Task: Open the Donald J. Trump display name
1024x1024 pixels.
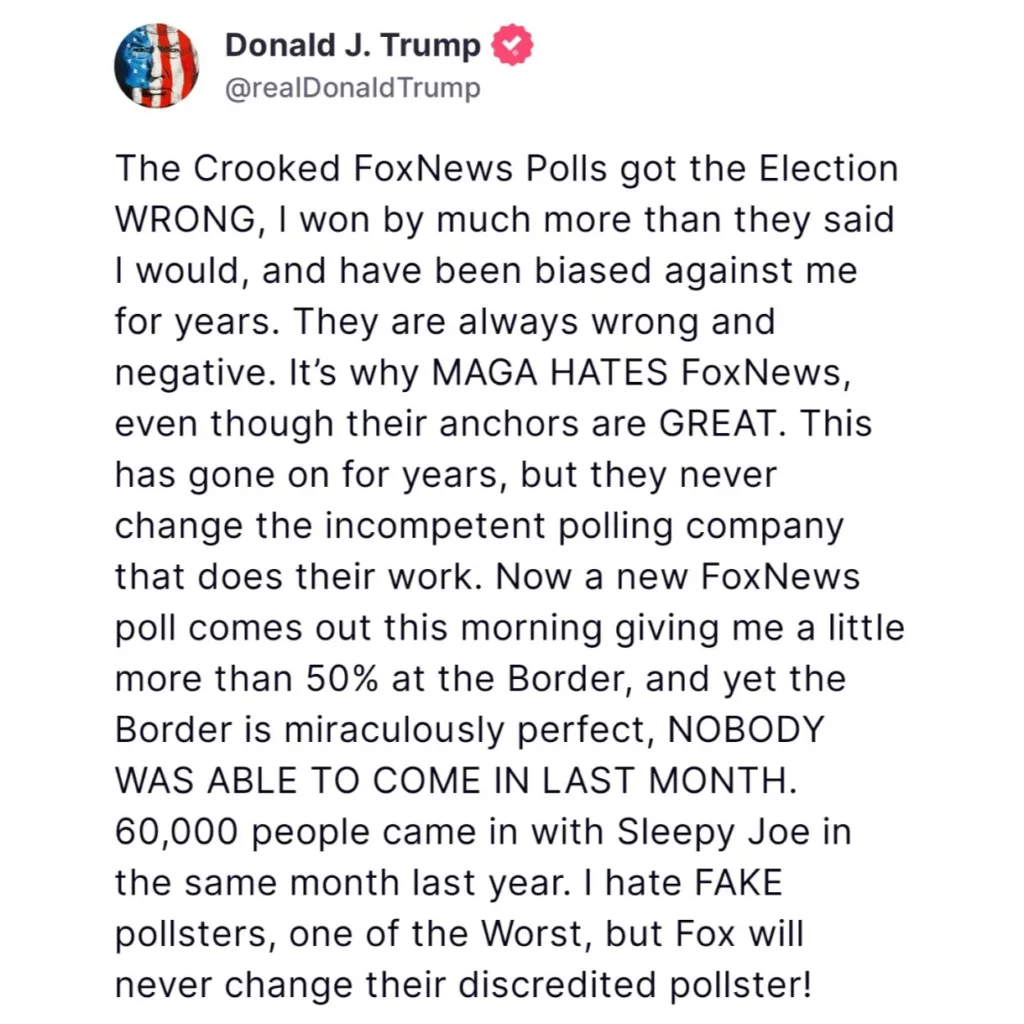Action: pyautogui.click(x=352, y=46)
